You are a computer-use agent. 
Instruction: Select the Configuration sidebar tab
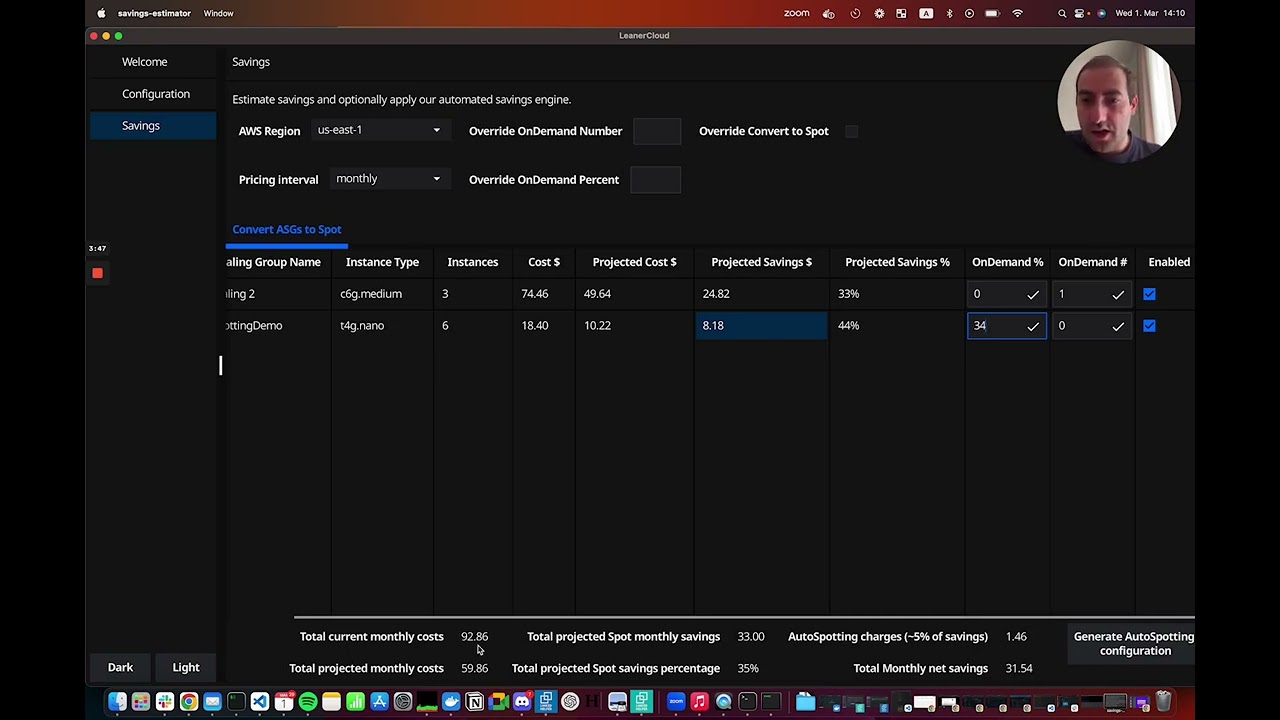pyautogui.click(x=156, y=93)
